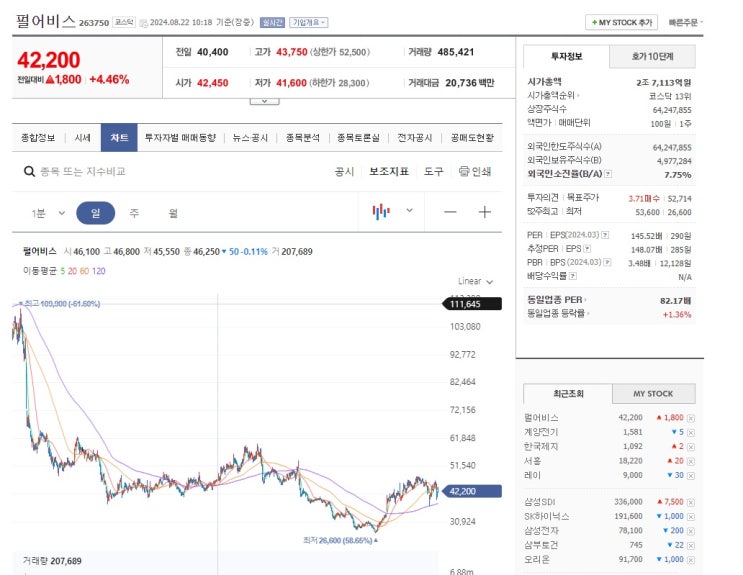Click the magnifier search icon

[30, 172]
